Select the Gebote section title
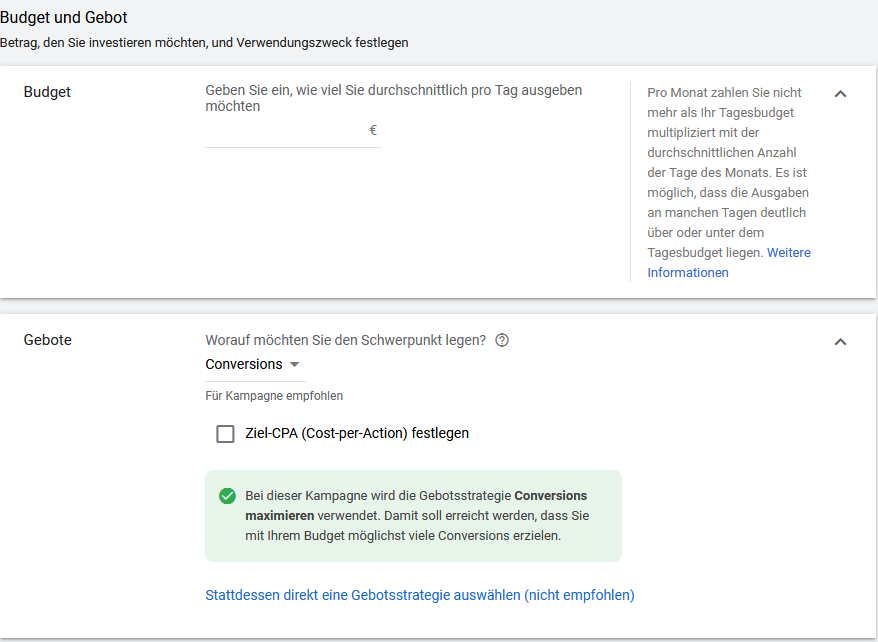The image size is (878, 642). [48, 340]
